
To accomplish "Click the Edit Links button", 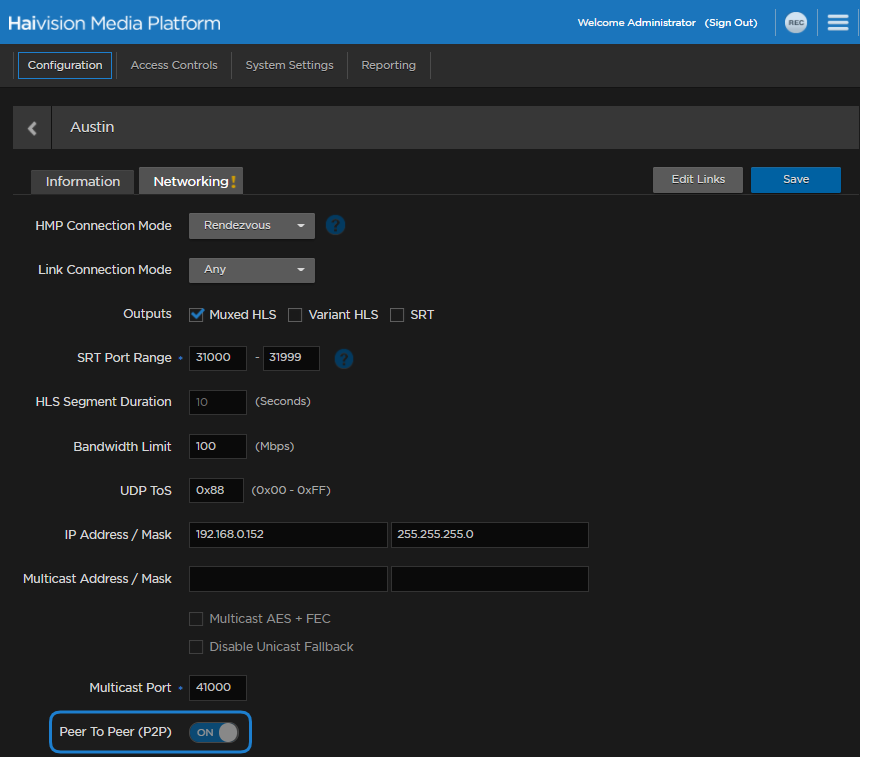I will click(x=698, y=179).
